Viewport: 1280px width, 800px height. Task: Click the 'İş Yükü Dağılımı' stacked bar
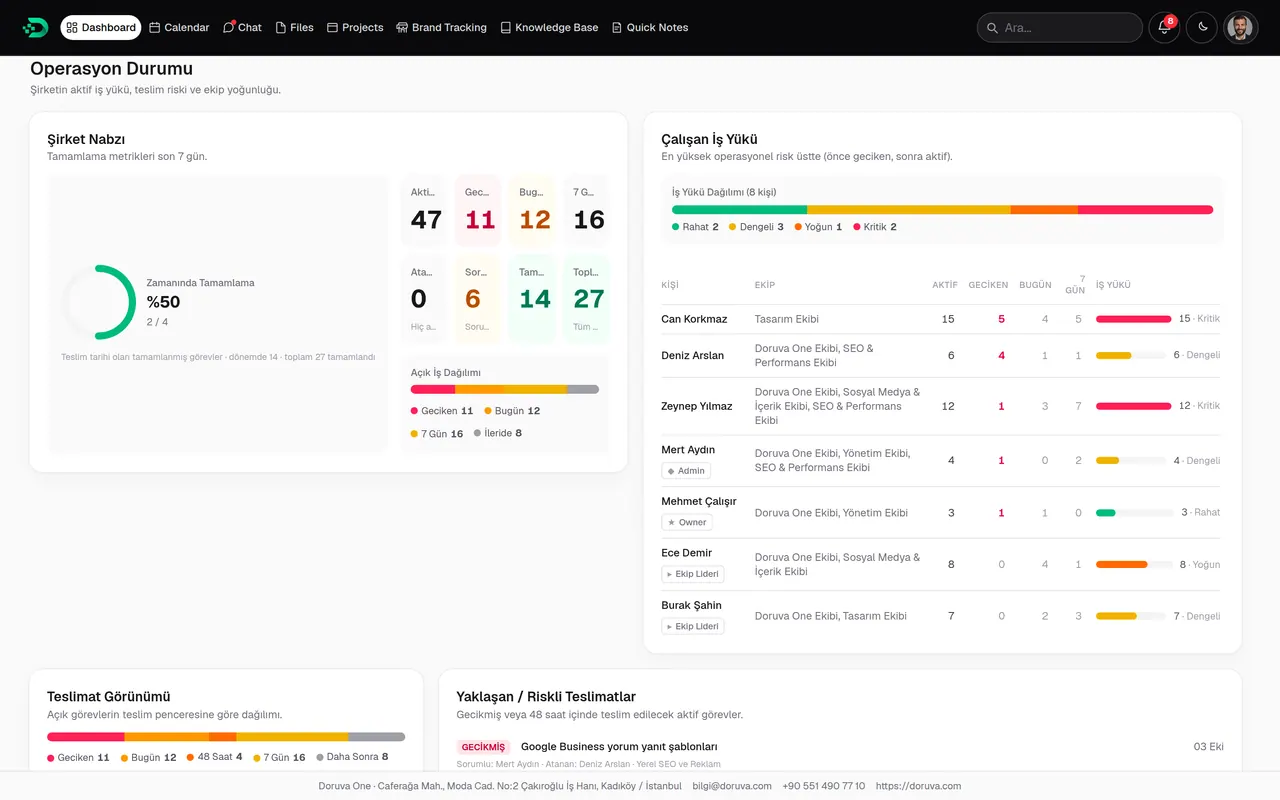coord(942,210)
